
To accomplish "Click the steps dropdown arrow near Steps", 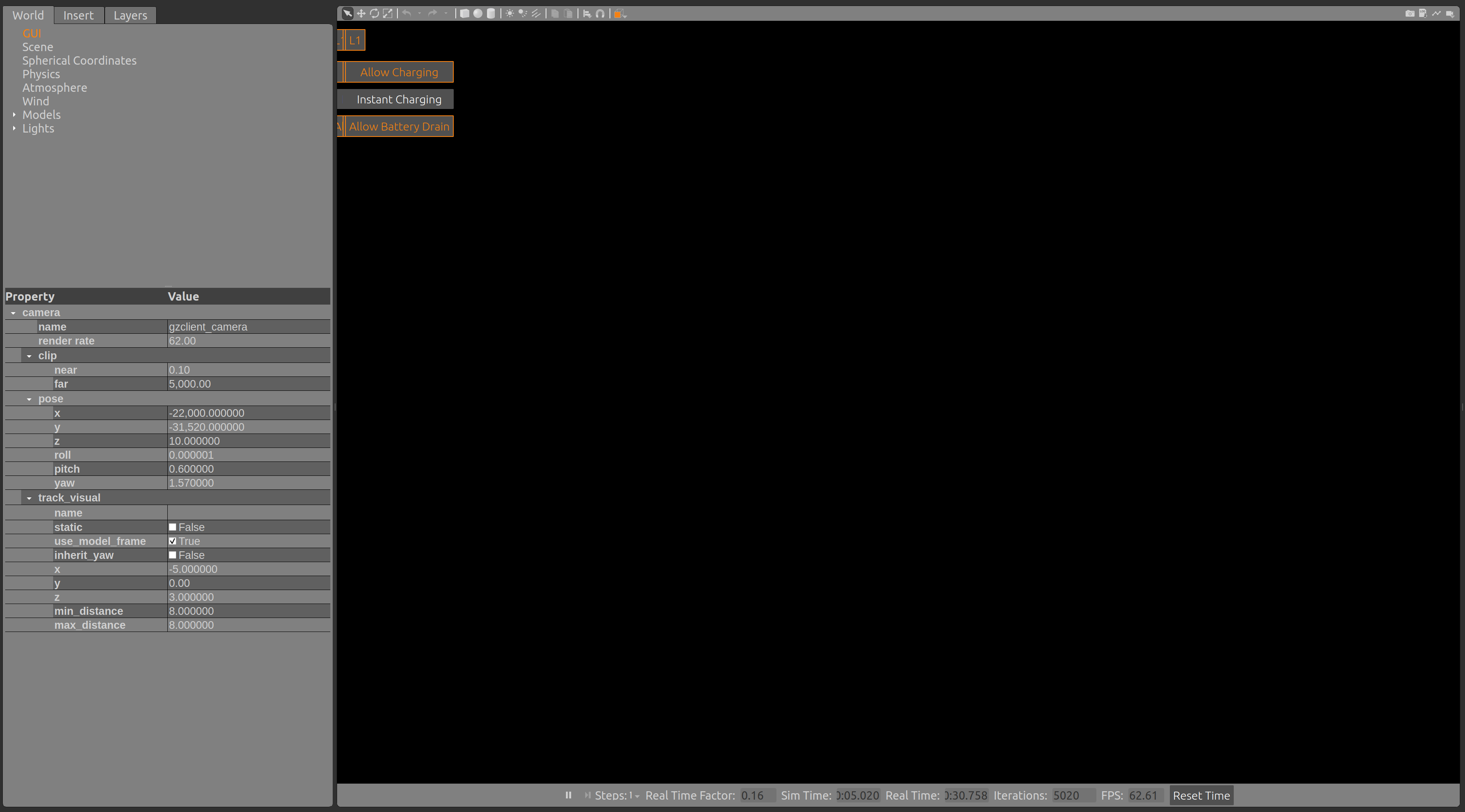I will [x=638, y=796].
